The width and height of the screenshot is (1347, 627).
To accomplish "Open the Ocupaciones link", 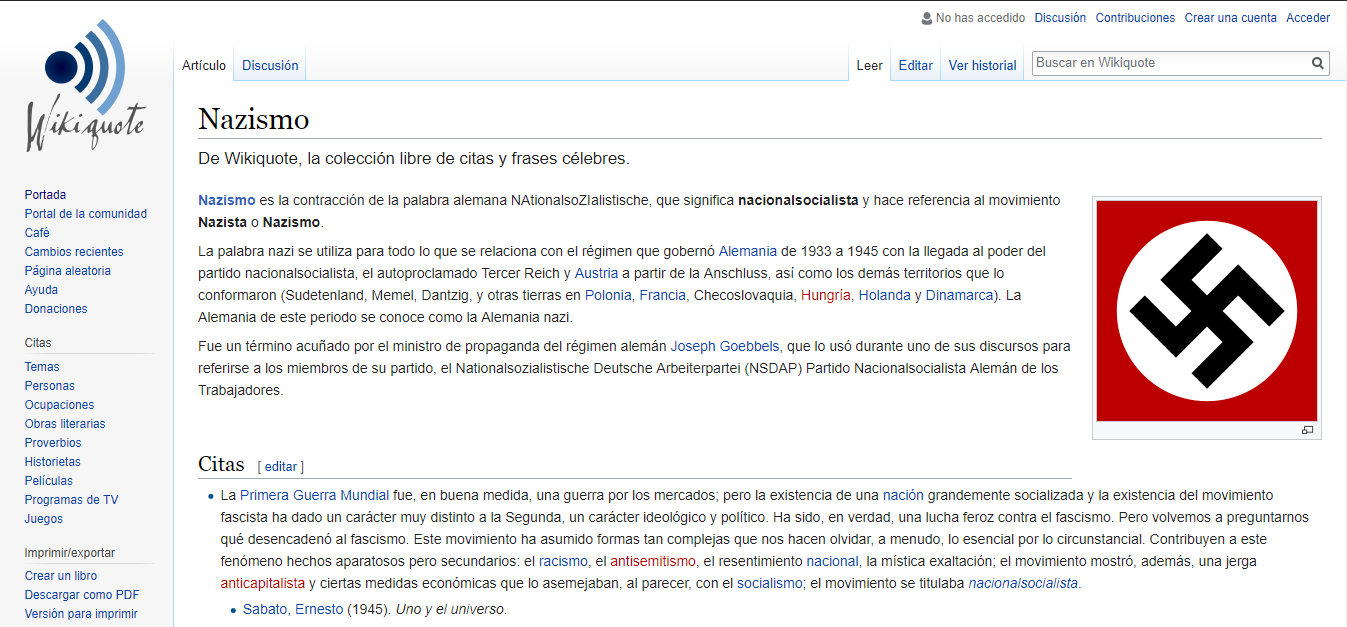I will [59, 405].
